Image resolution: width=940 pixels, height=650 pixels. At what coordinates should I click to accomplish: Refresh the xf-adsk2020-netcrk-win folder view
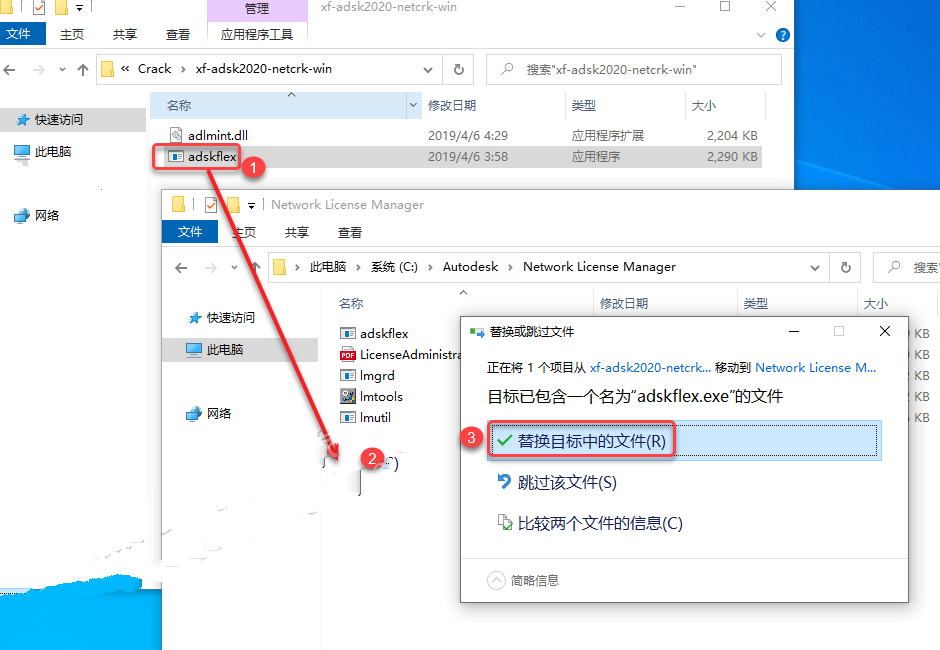click(459, 70)
